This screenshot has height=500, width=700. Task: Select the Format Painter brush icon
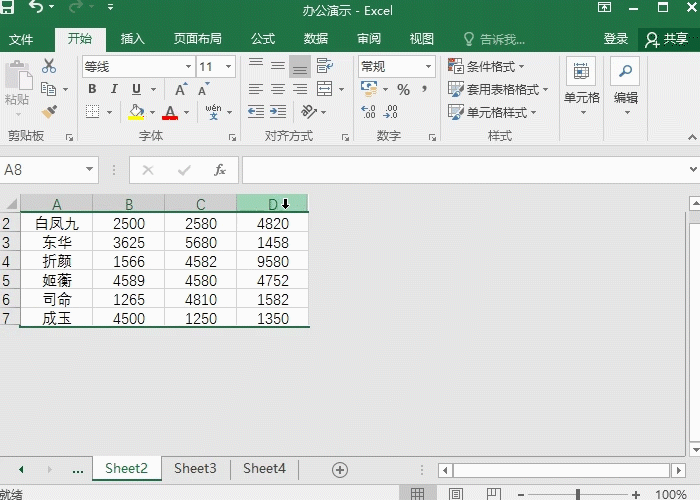point(49,112)
